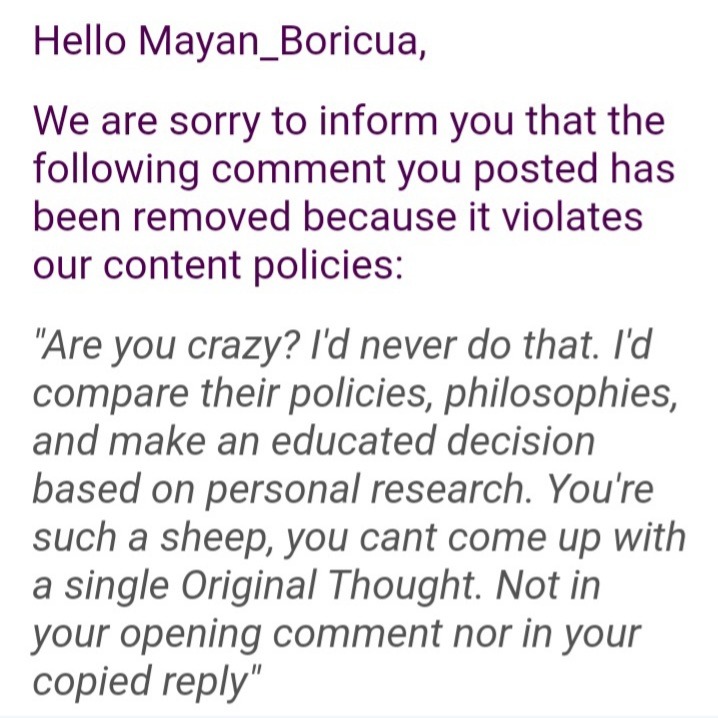Click the words 'personal research' in quote
The image size is (718, 718).
click(365, 490)
